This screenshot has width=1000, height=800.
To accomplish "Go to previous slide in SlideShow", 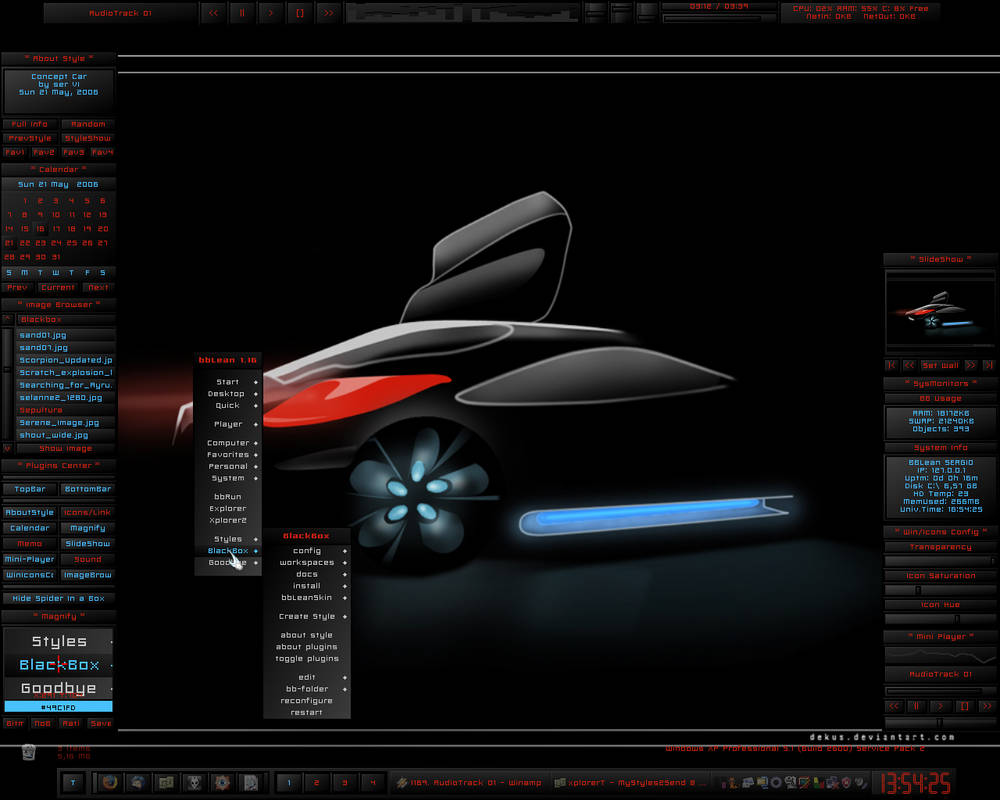I will coord(909,366).
